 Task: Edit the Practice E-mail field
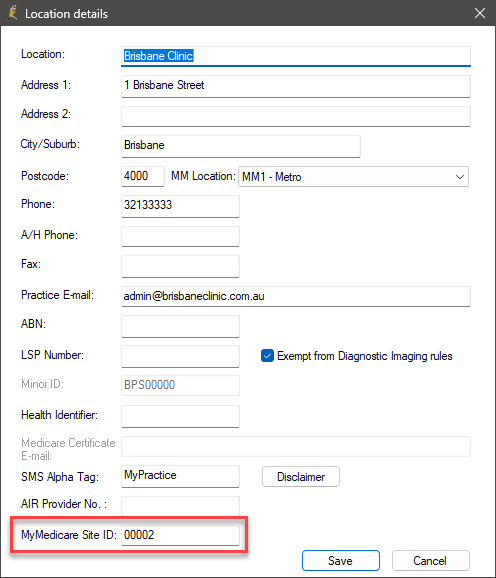[x=296, y=296]
